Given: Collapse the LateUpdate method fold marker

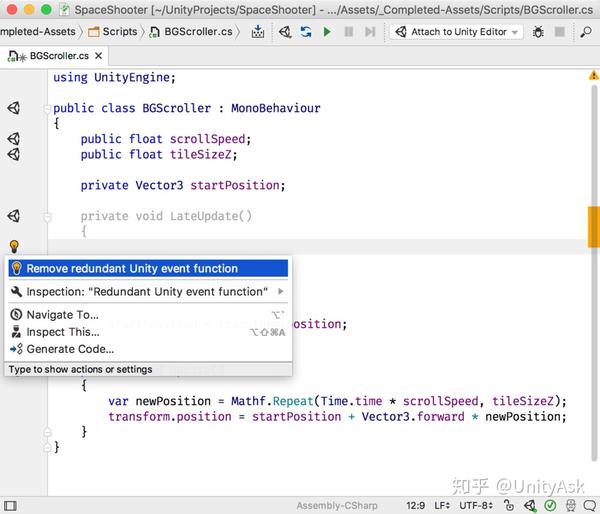Looking at the screenshot, I should coord(47,217).
